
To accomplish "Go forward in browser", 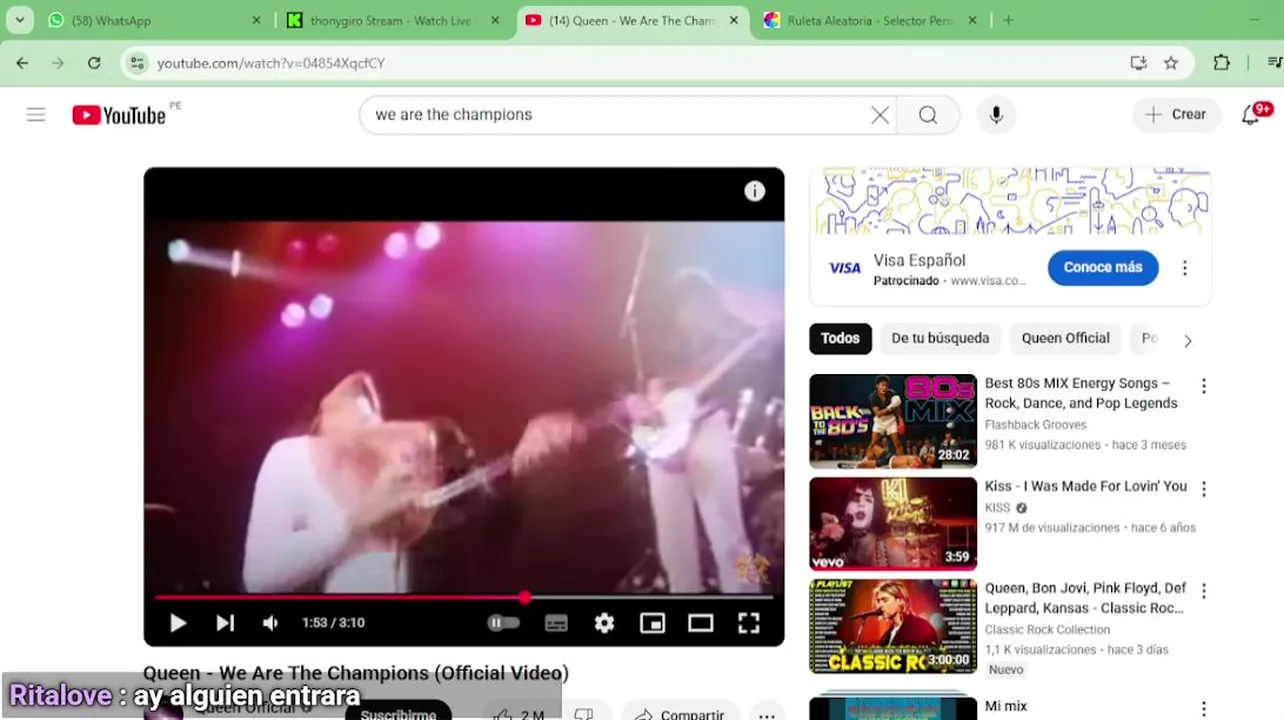I will pos(58,63).
